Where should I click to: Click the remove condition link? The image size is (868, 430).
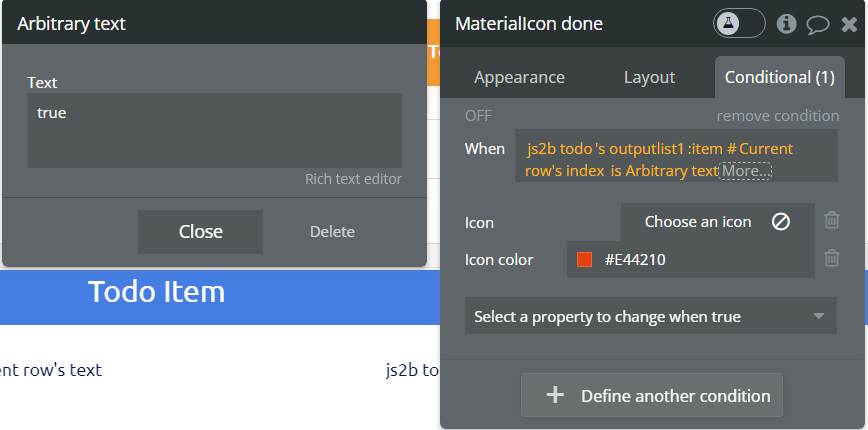tap(777, 116)
